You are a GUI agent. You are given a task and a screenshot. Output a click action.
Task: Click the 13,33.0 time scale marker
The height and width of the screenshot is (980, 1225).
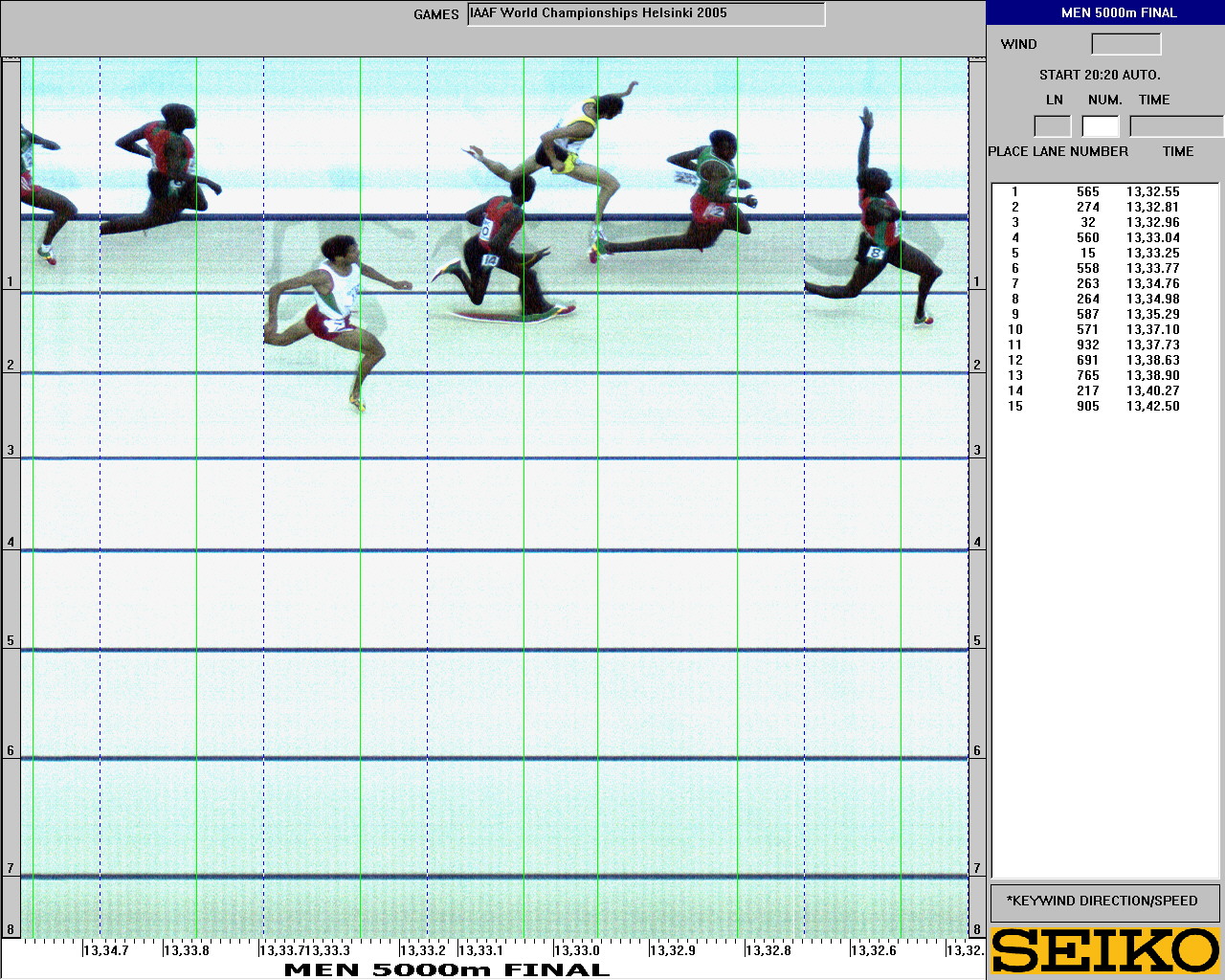pyautogui.click(x=577, y=950)
